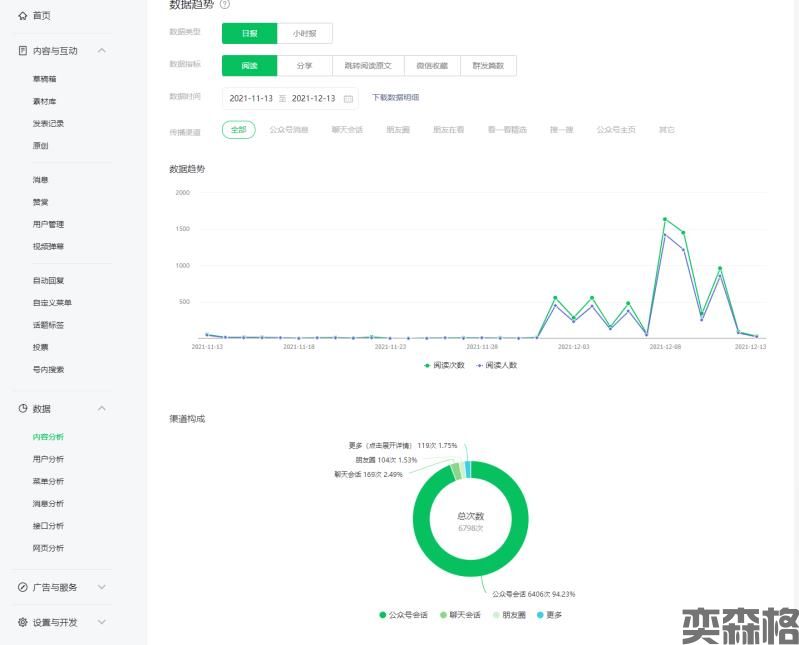Screen dimensions: 799x645
Task: Click the 内容与互动 document icon
Action: (22, 50)
